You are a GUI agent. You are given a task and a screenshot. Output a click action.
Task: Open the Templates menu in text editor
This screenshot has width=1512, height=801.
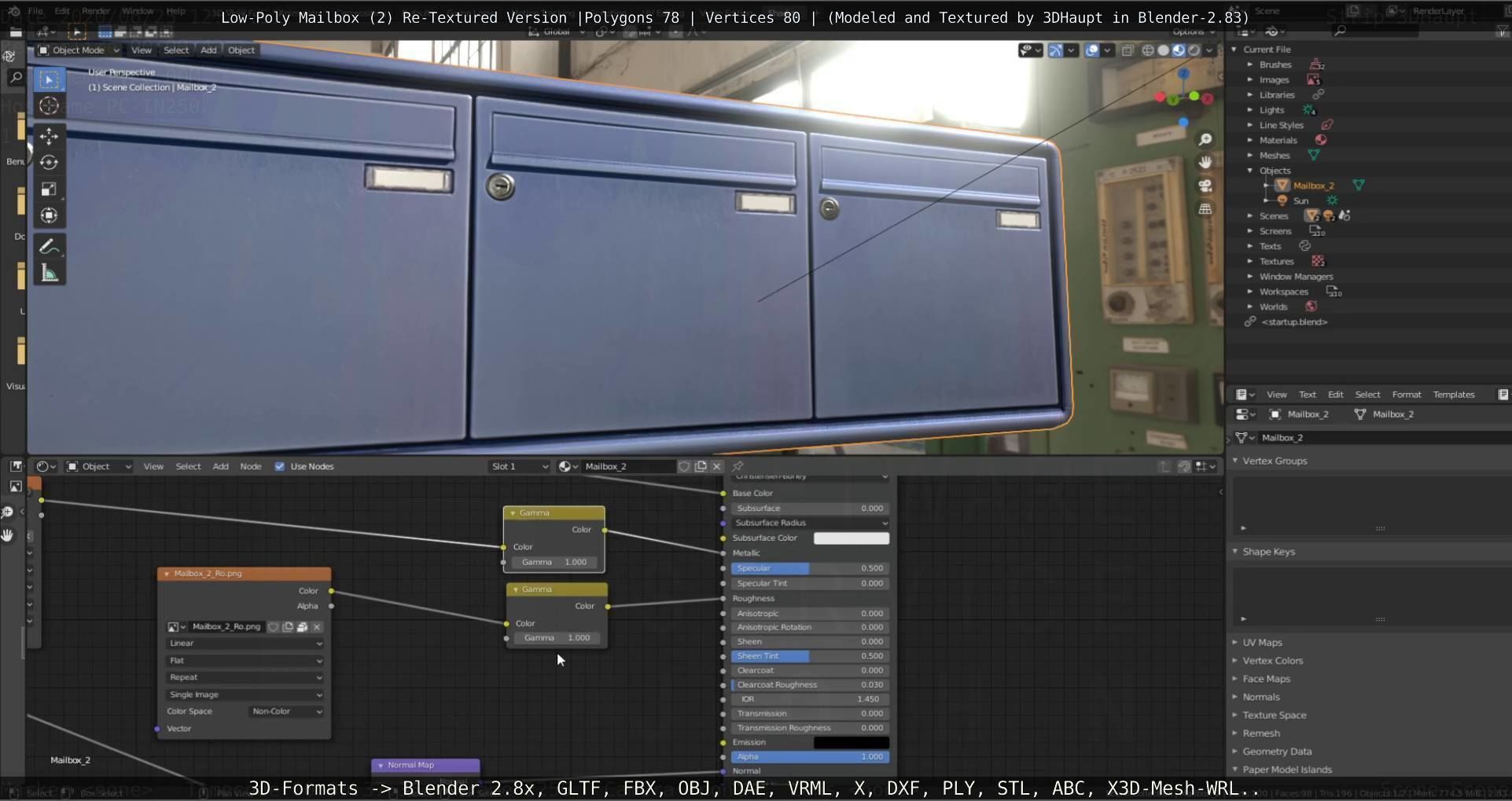pos(1453,395)
